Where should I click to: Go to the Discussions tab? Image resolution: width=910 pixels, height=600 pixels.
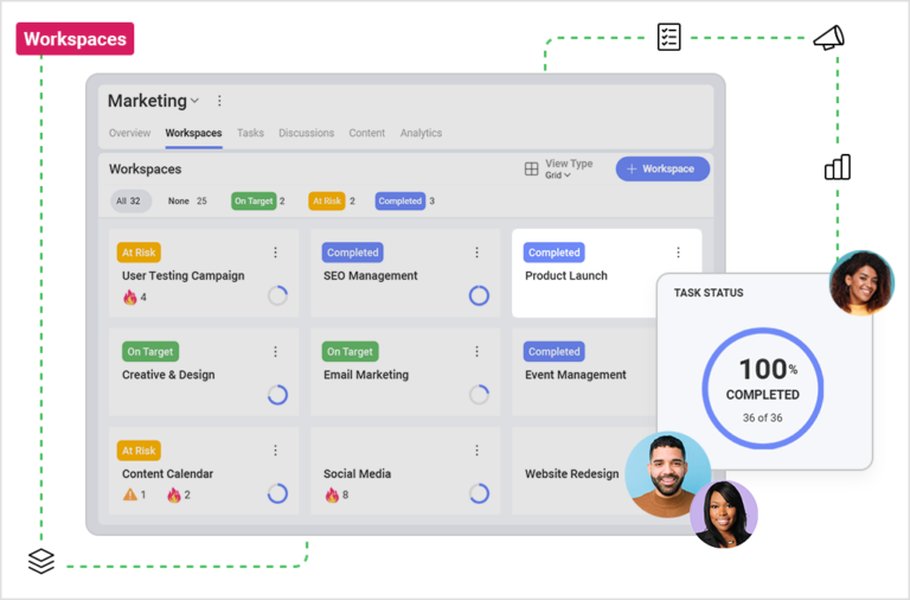306,133
